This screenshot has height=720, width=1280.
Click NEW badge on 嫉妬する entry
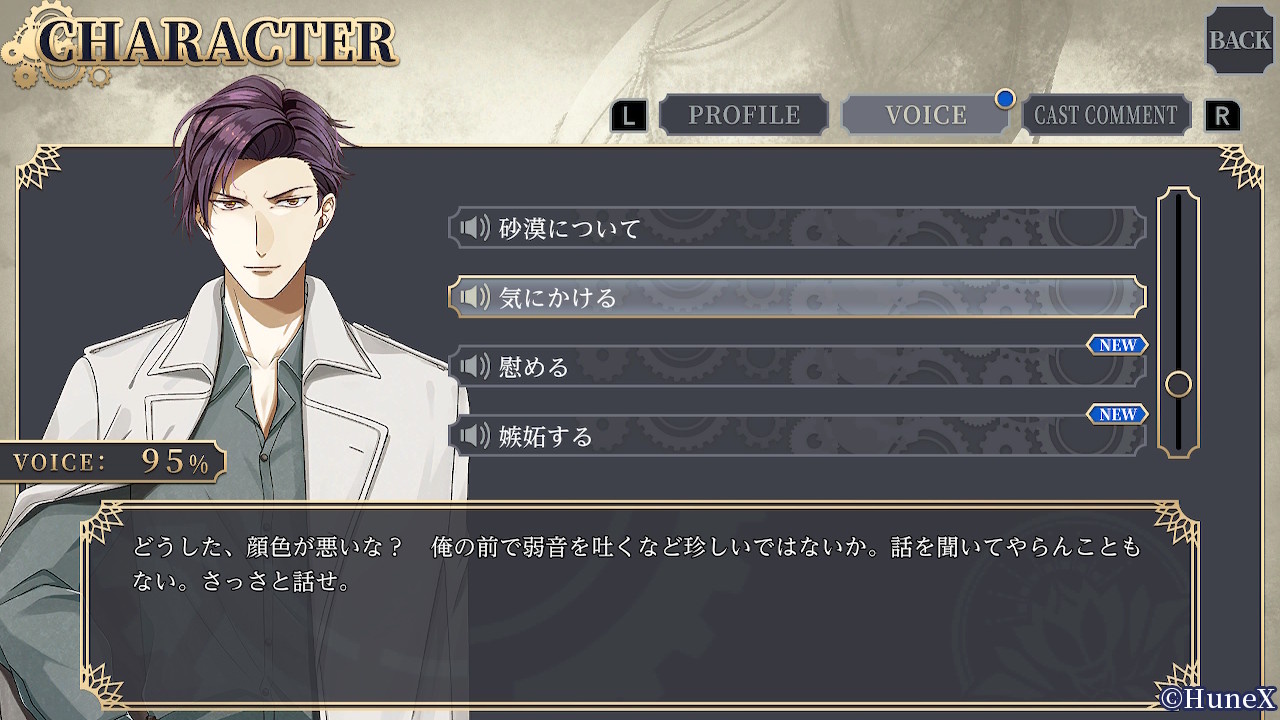click(1117, 414)
